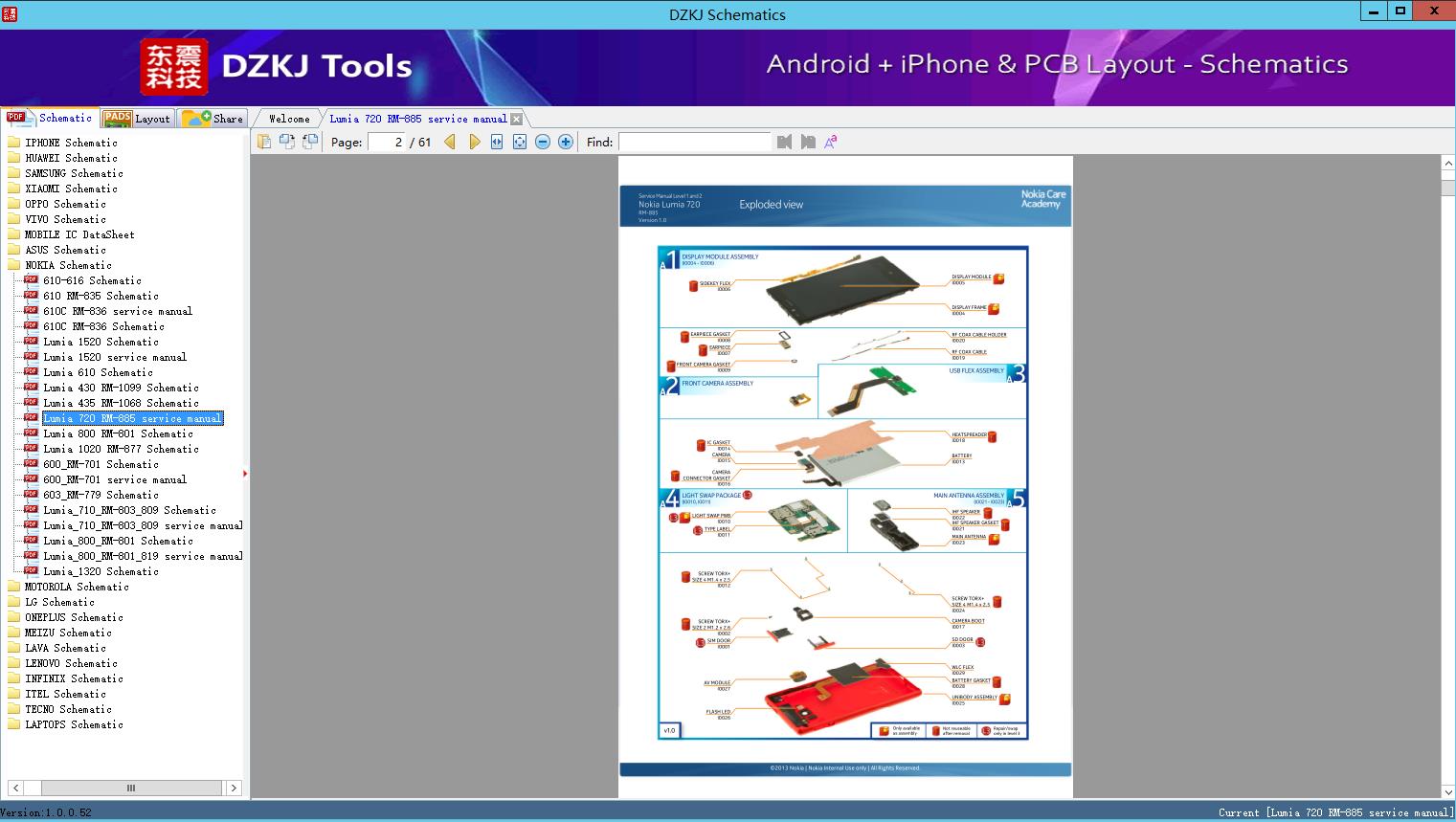The image size is (1456, 822).
Task: Switch to the Layout tab
Action: [137, 119]
